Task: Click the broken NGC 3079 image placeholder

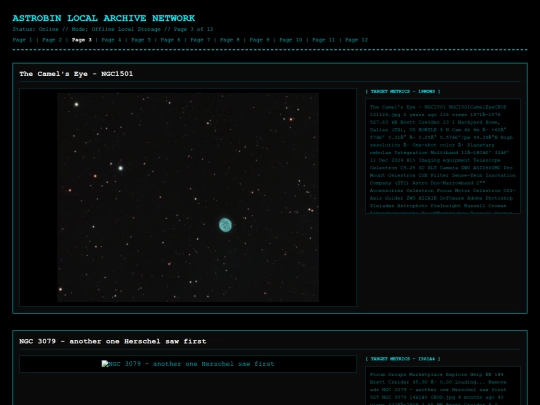Action: 188,364
